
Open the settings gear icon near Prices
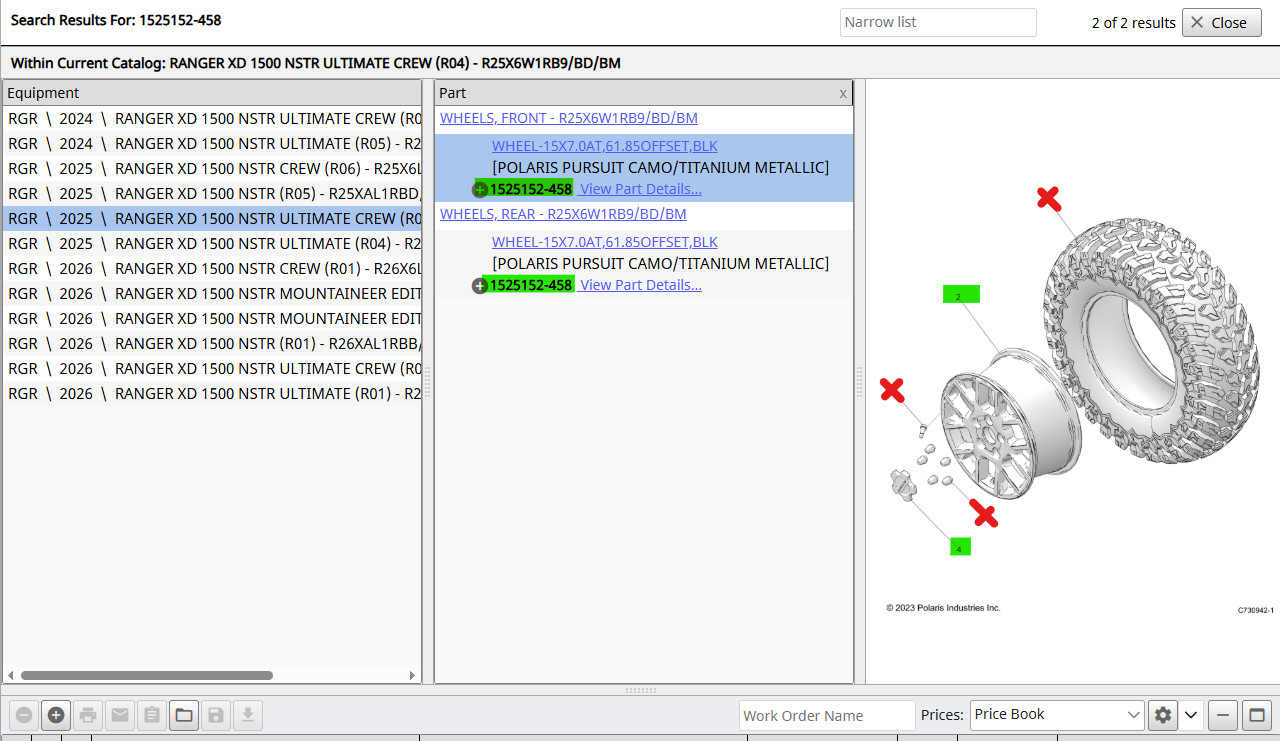(x=1162, y=715)
